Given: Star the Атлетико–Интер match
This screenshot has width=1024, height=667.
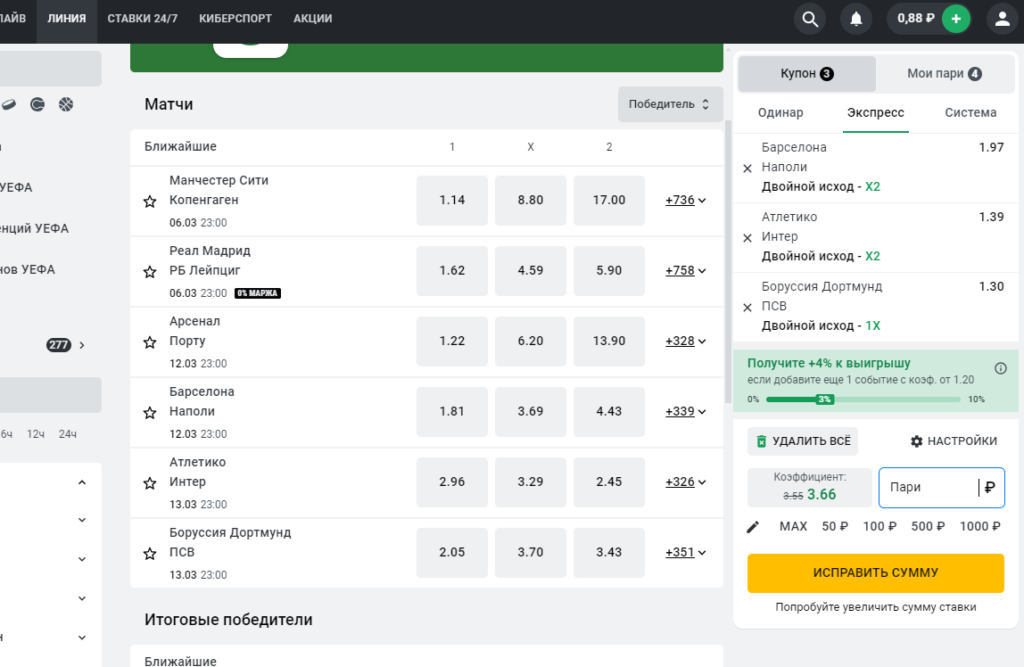Looking at the screenshot, I should tap(150, 483).
